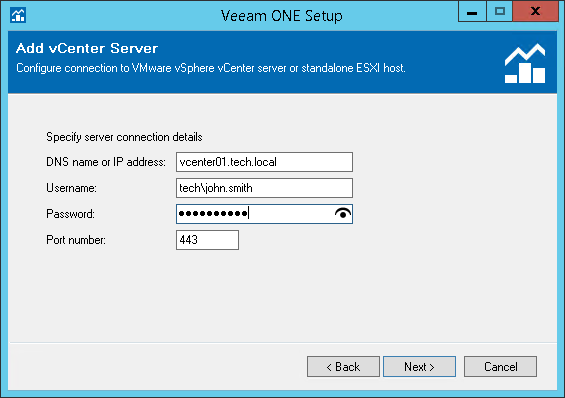This screenshot has height=398, width=565.
Task: Click the Veeam ONE title bar app icon
Action: 18,15
